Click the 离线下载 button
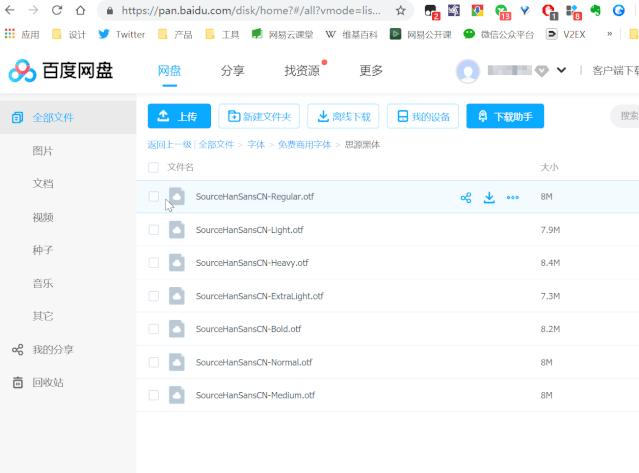This screenshot has width=639, height=473. [x=343, y=116]
